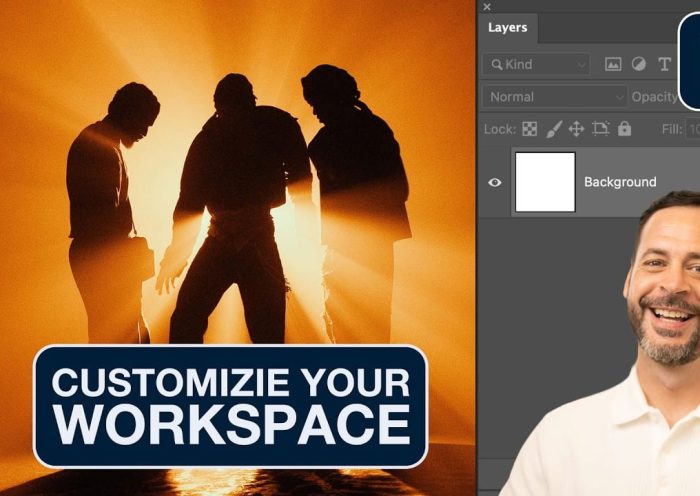
Task: Open the Kind filter type dropdown
Action: [536, 65]
